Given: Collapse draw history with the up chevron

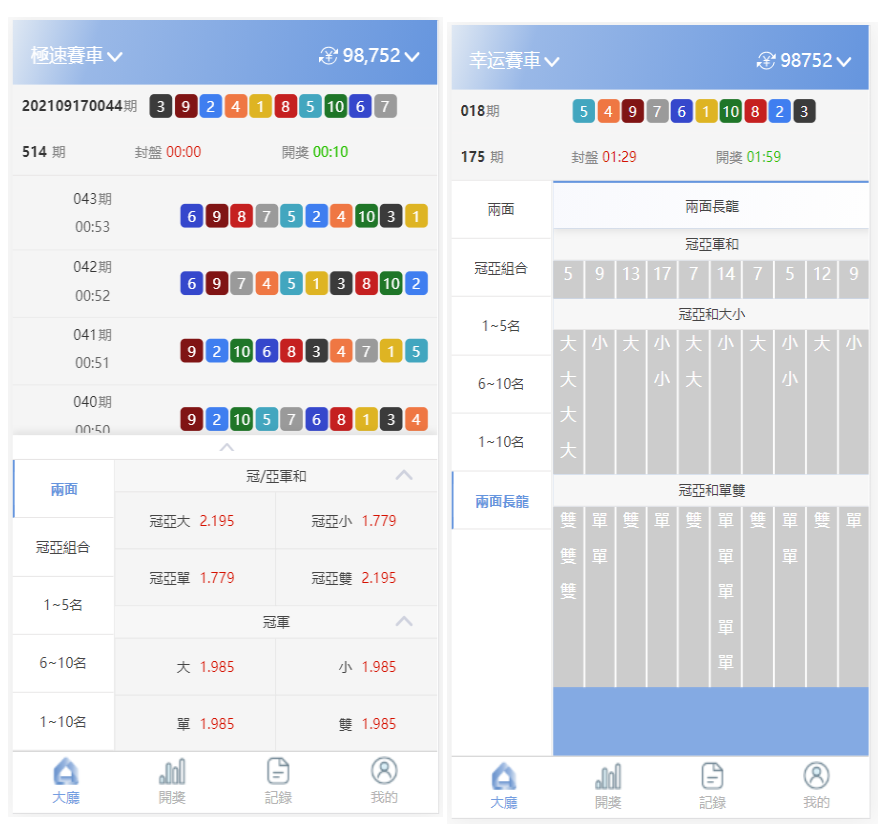Looking at the screenshot, I should [227, 447].
